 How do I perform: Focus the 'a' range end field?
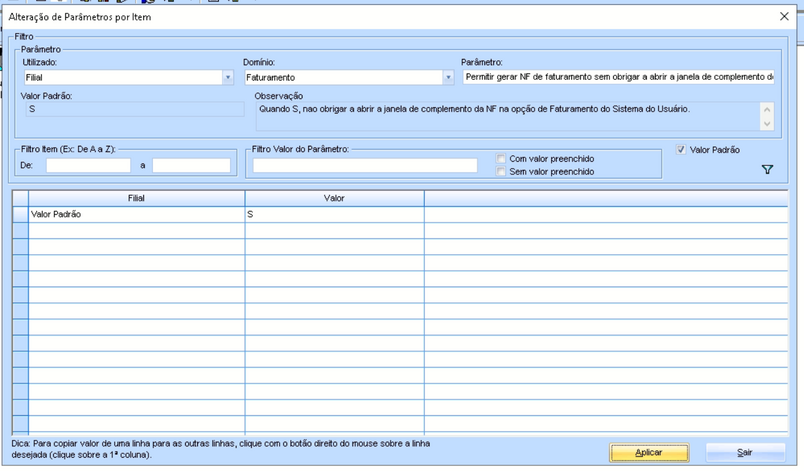click(191, 166)
